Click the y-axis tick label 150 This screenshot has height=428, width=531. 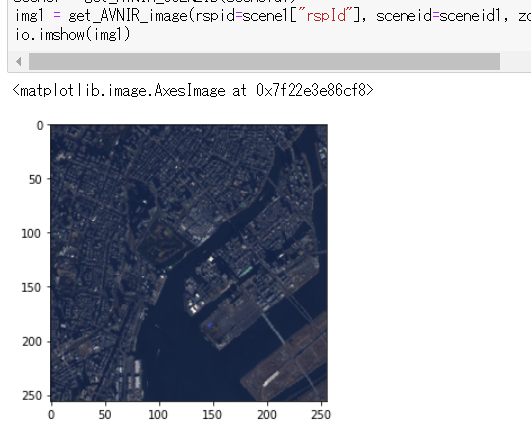[x=31, y=287]
